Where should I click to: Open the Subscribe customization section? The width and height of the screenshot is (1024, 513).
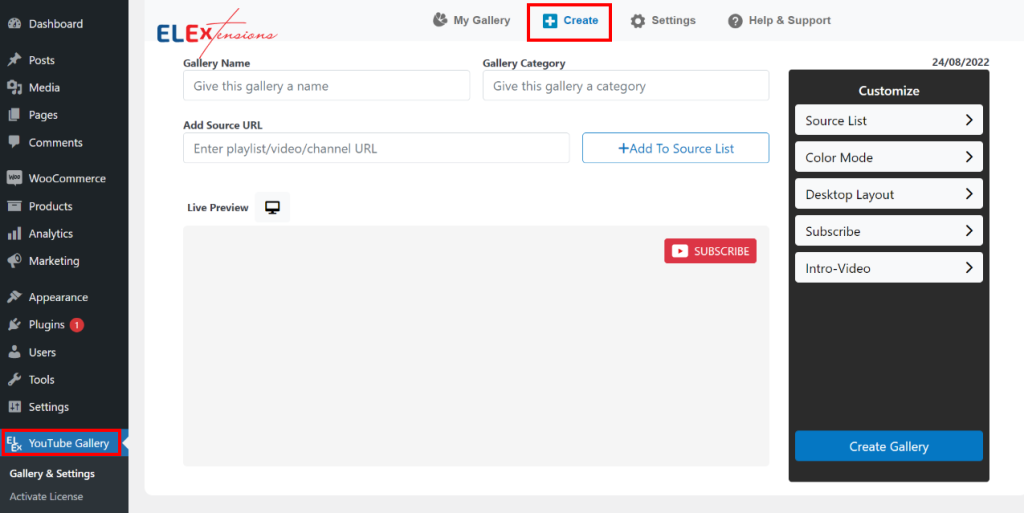coord(889,231)
